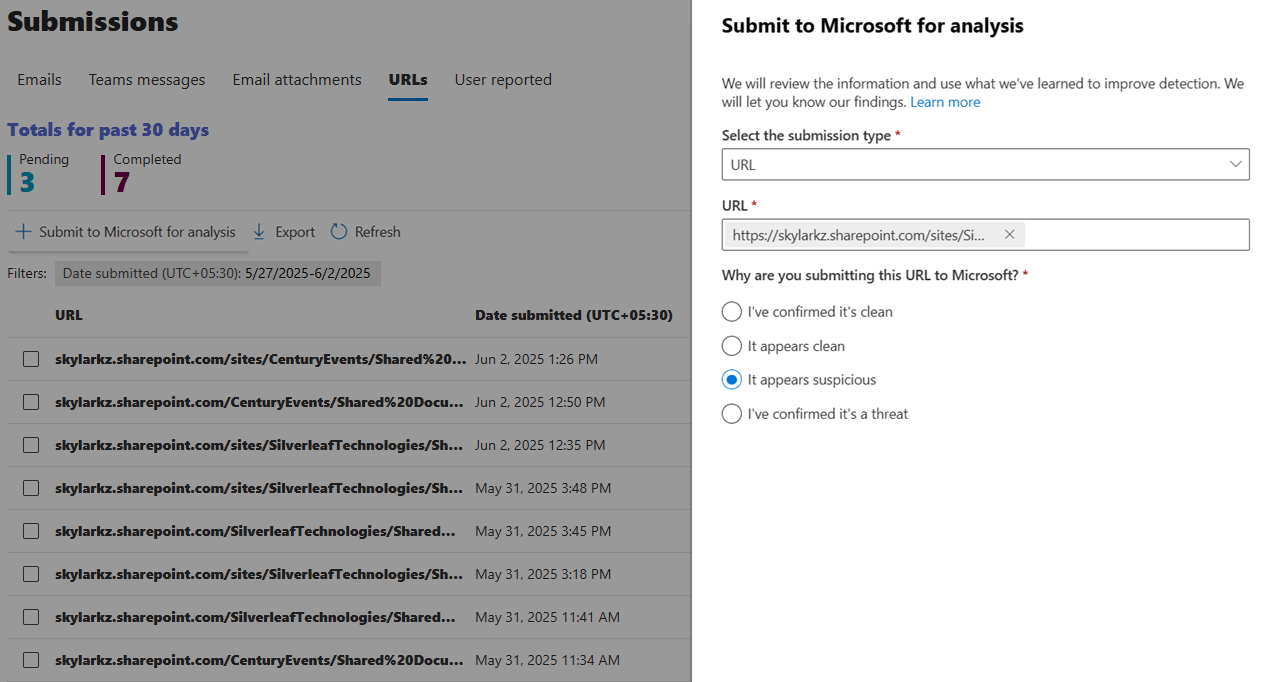Click the Learn more link
Screen dimensions: 1261x682
944,101
